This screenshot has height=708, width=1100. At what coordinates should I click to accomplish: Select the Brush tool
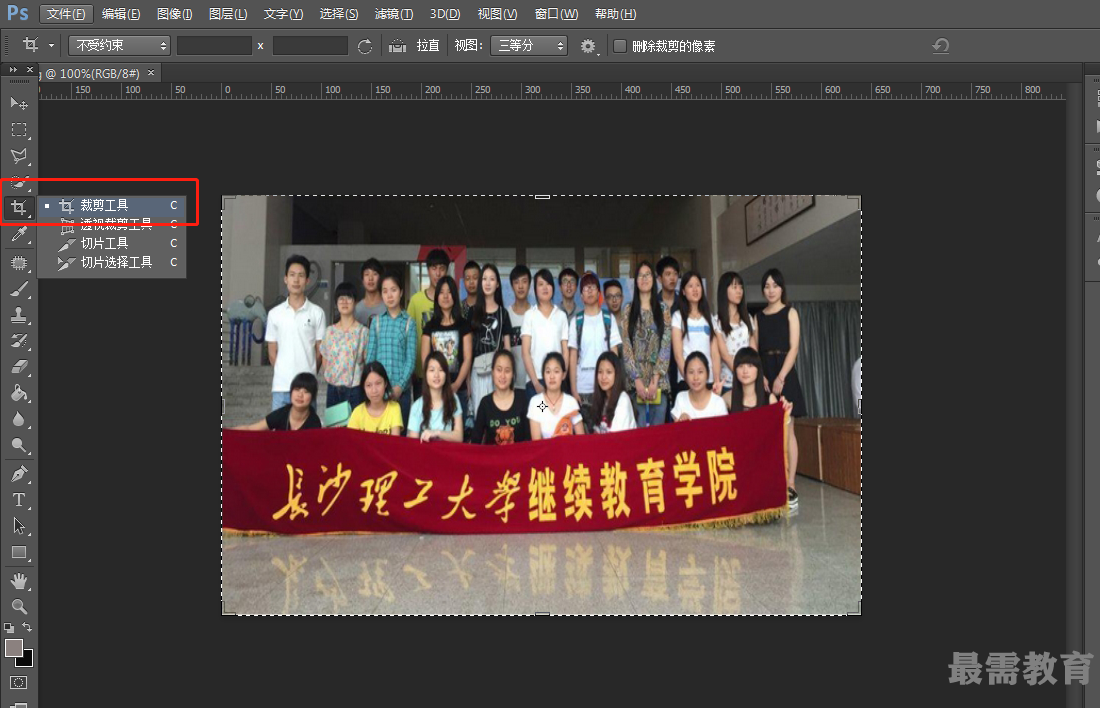19,288
